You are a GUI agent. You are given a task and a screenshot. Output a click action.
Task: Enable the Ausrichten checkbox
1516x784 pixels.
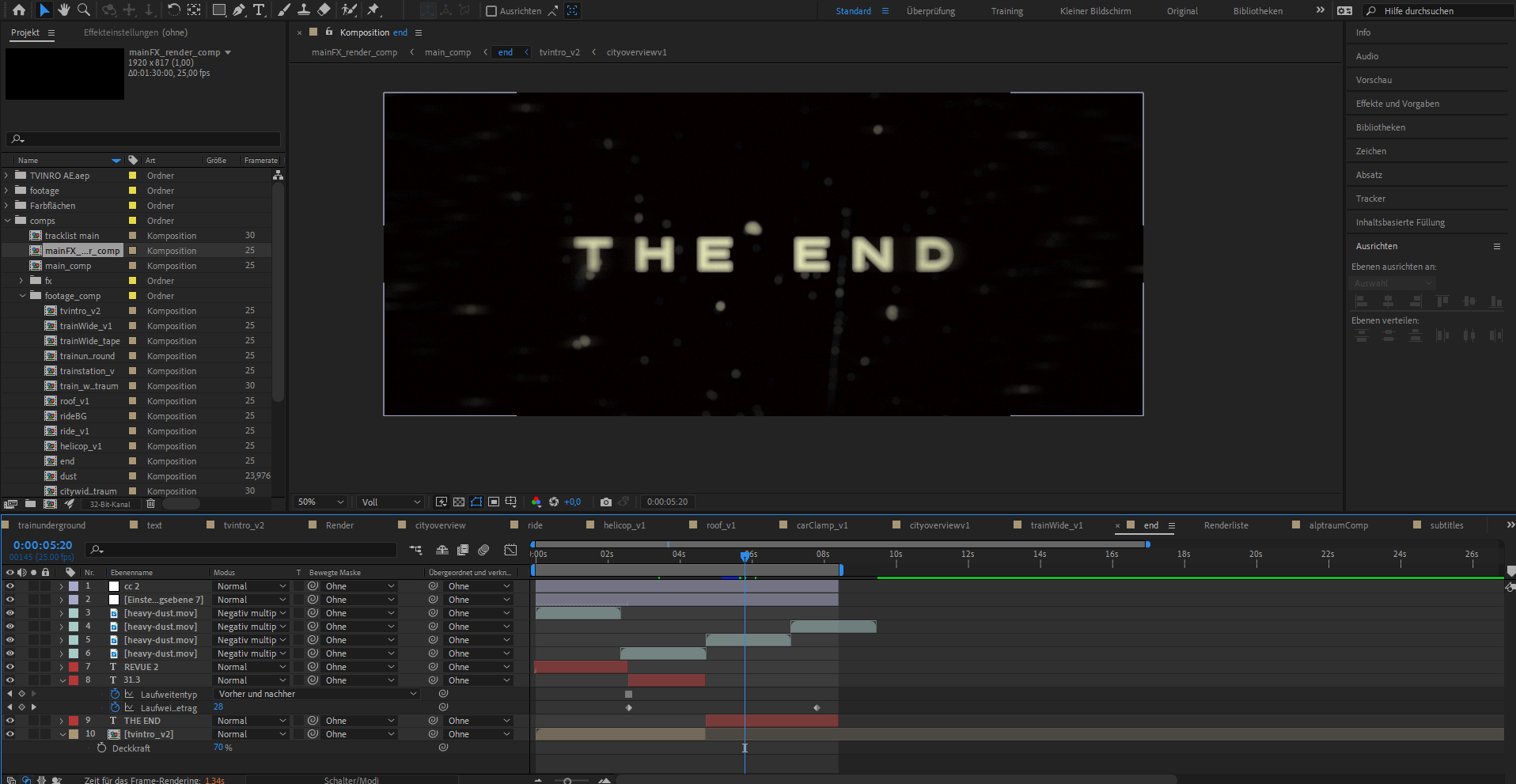pos(491,11)
